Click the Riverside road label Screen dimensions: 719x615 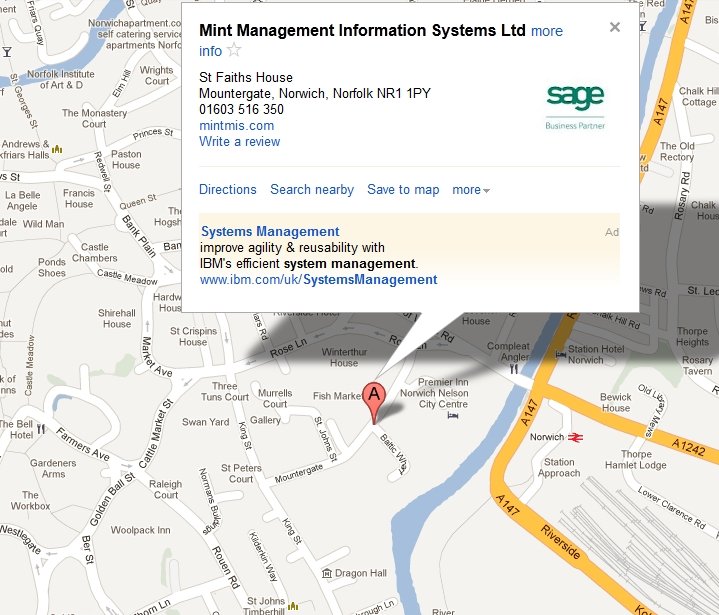[560, 542]
